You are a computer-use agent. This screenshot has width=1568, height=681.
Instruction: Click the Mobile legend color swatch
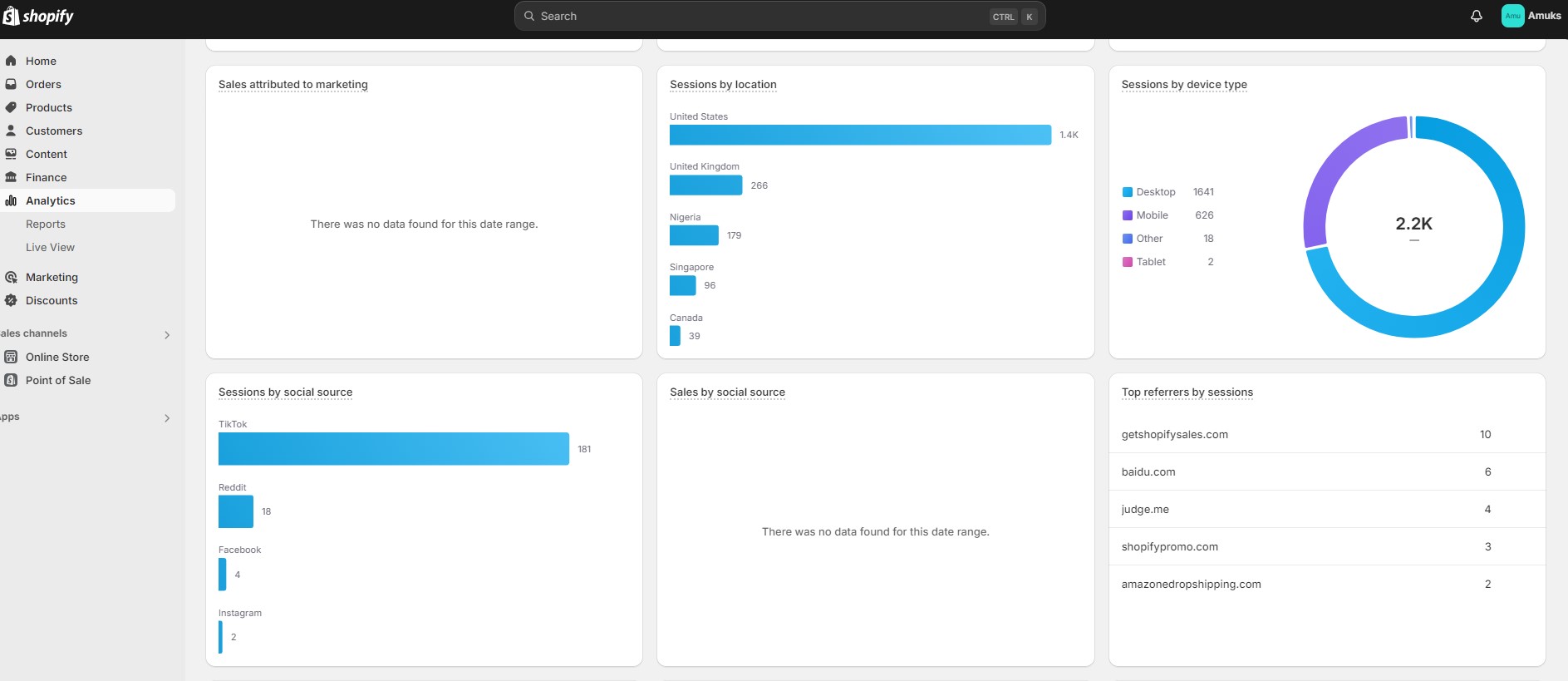coord(1128,215)
